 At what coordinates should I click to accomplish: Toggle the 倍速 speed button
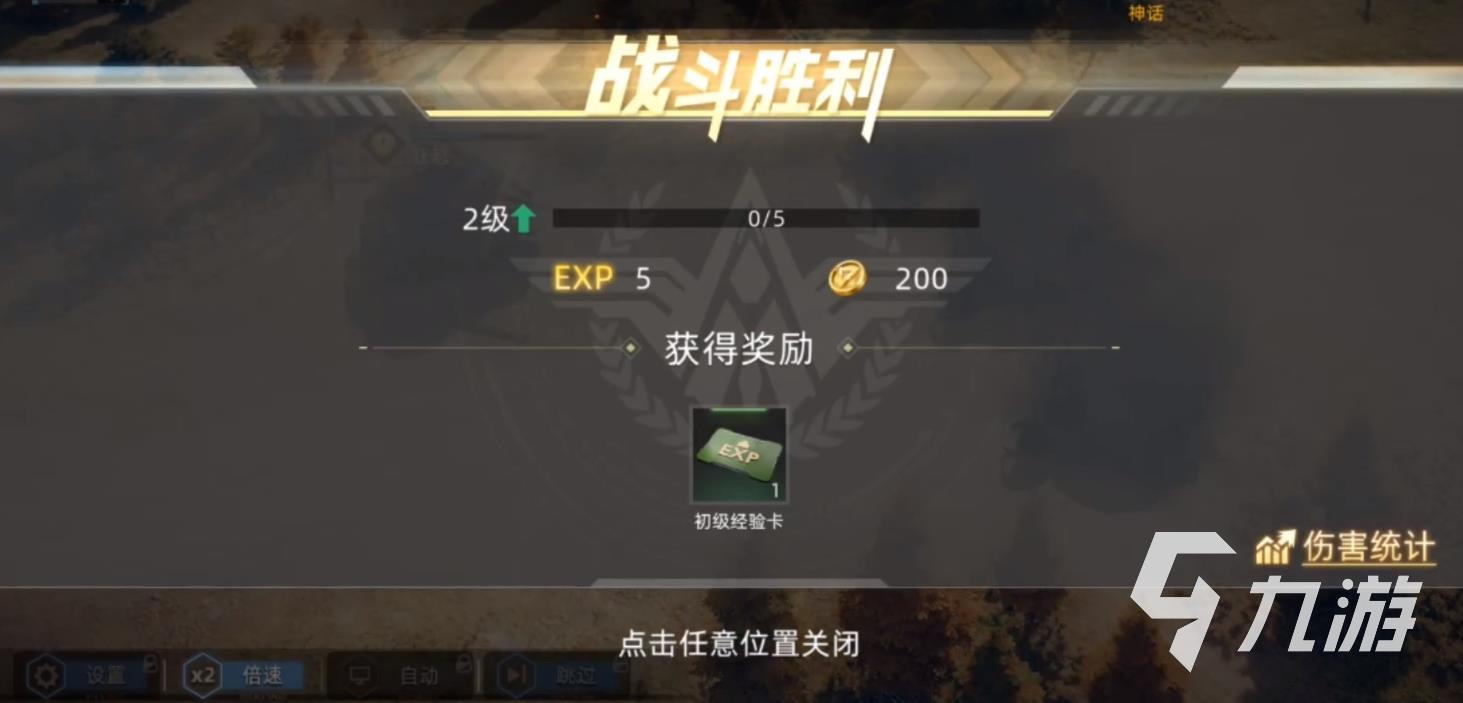[243, 676]
